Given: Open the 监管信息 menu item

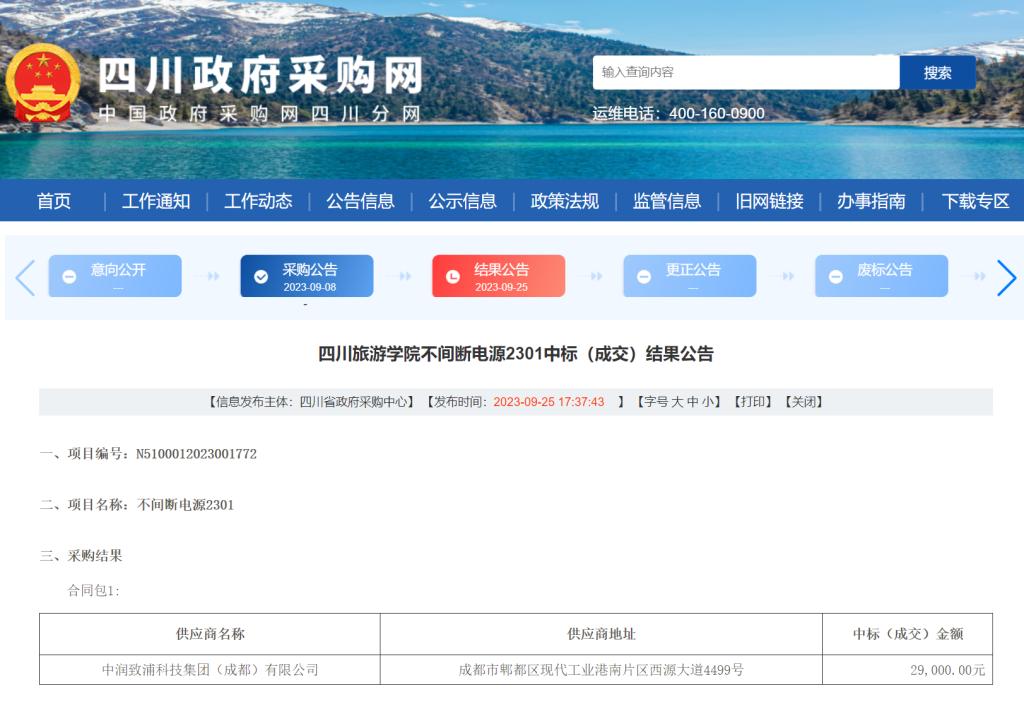Looking at the screenshot, I should pyautogui.click(x=667, y=201).
